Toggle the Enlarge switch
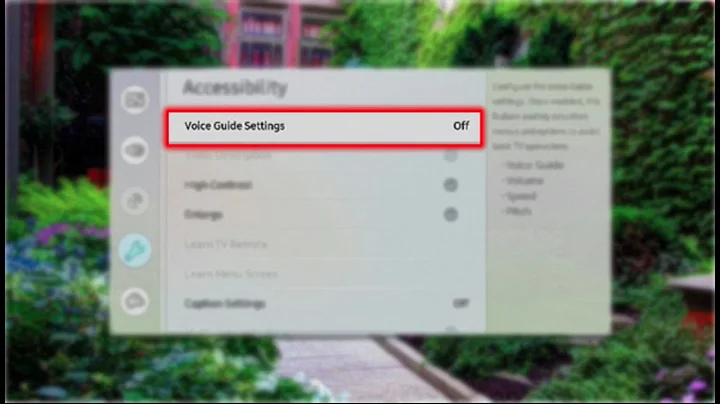 (450, 214)
